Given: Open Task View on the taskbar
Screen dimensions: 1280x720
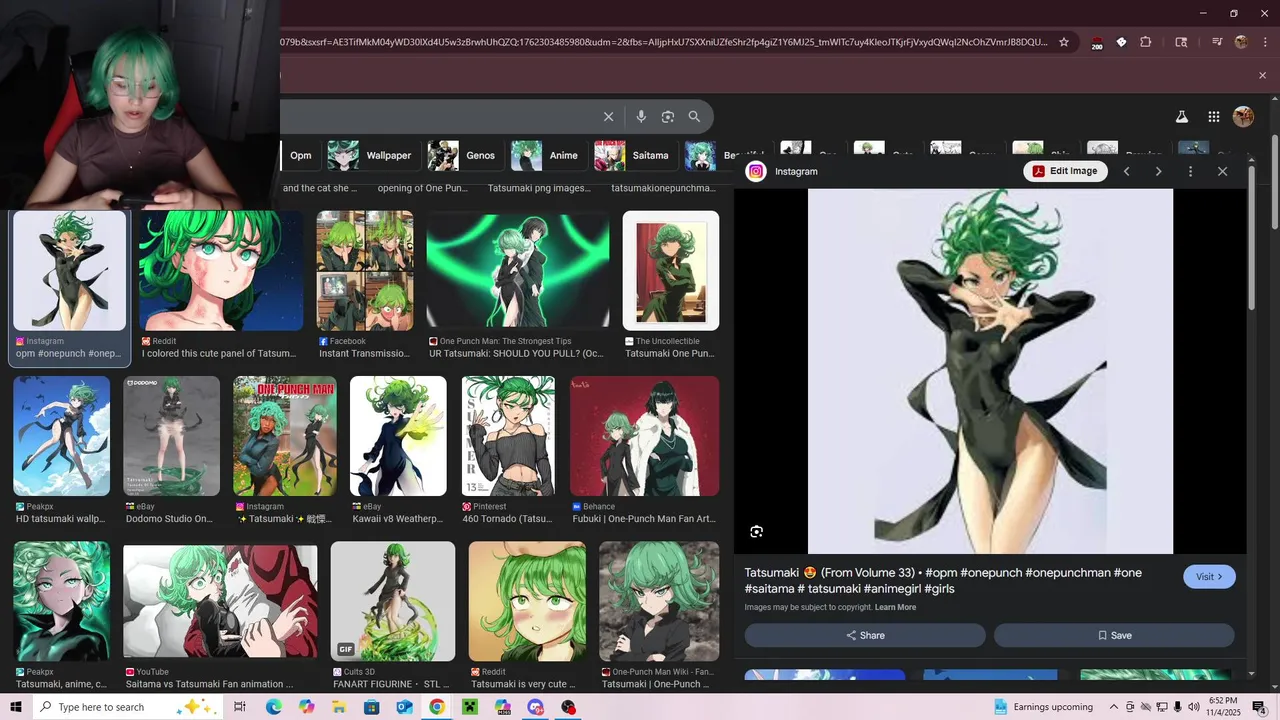Looking at the screenshot, I should click(x=240, y=707).
